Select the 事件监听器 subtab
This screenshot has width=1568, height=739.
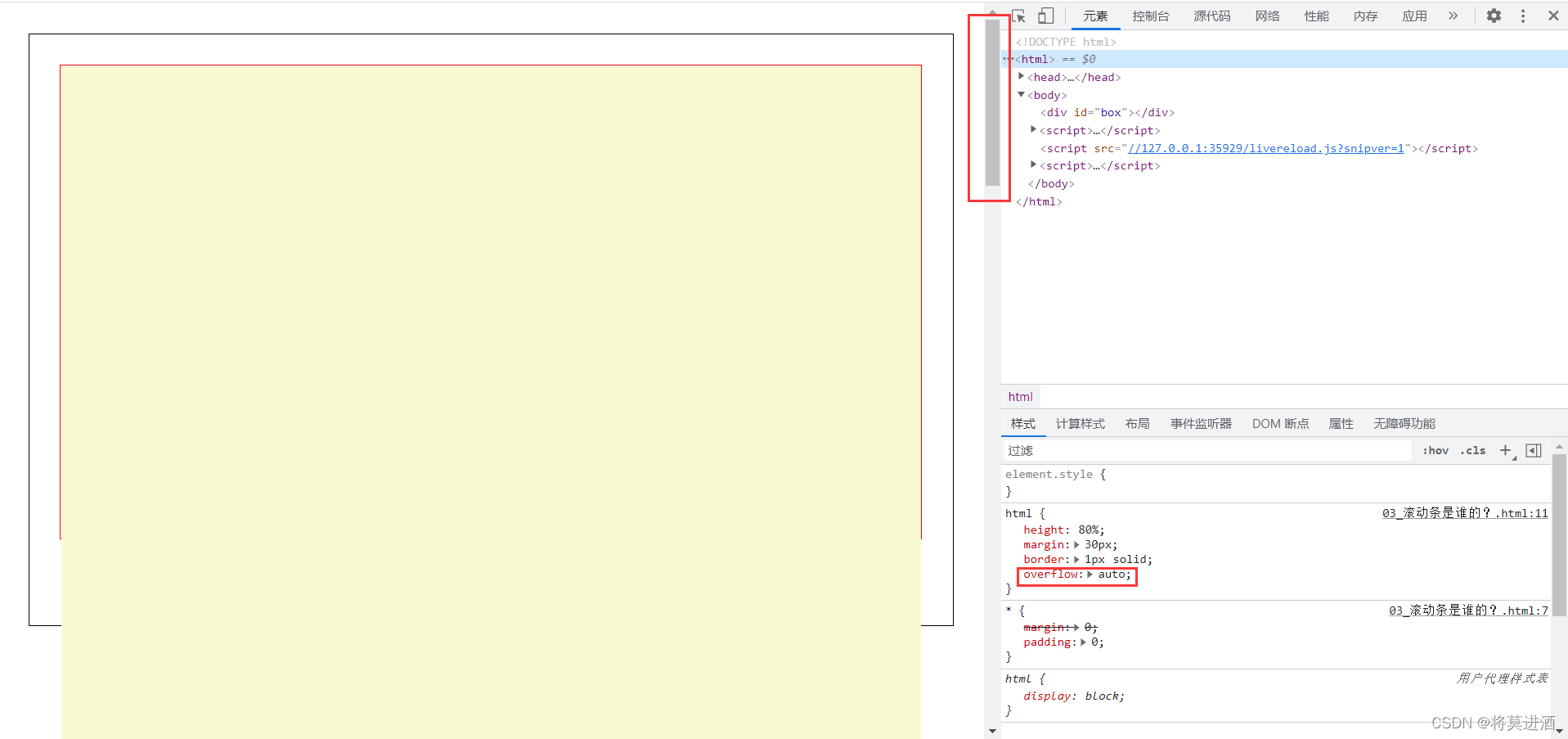tap(1201, 423)
